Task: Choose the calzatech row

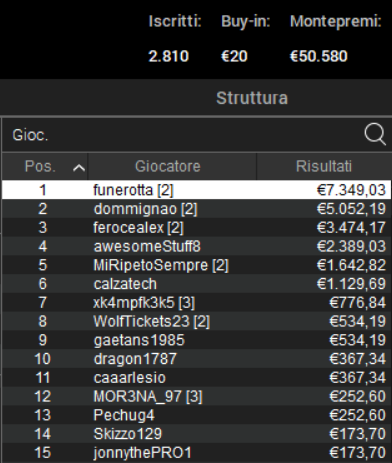Action: coord(196,284)
